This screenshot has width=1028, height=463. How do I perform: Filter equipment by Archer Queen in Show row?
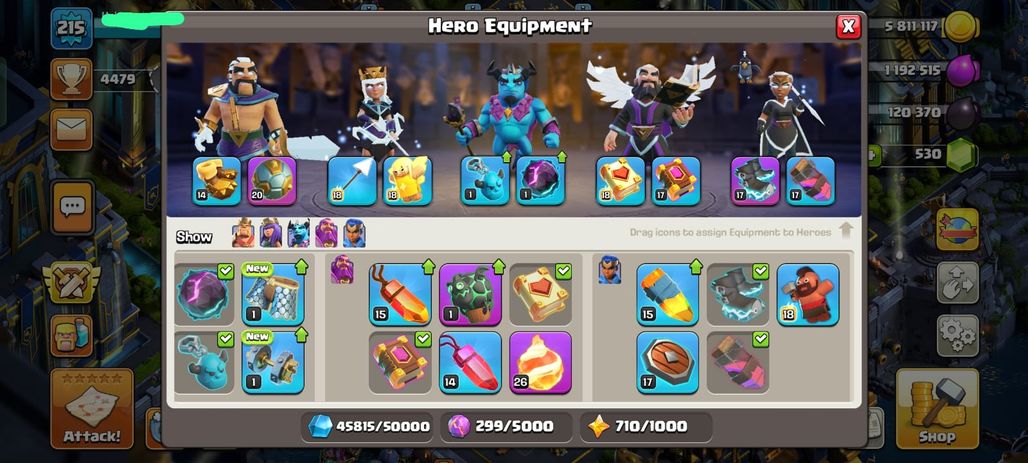coord(270,233)
